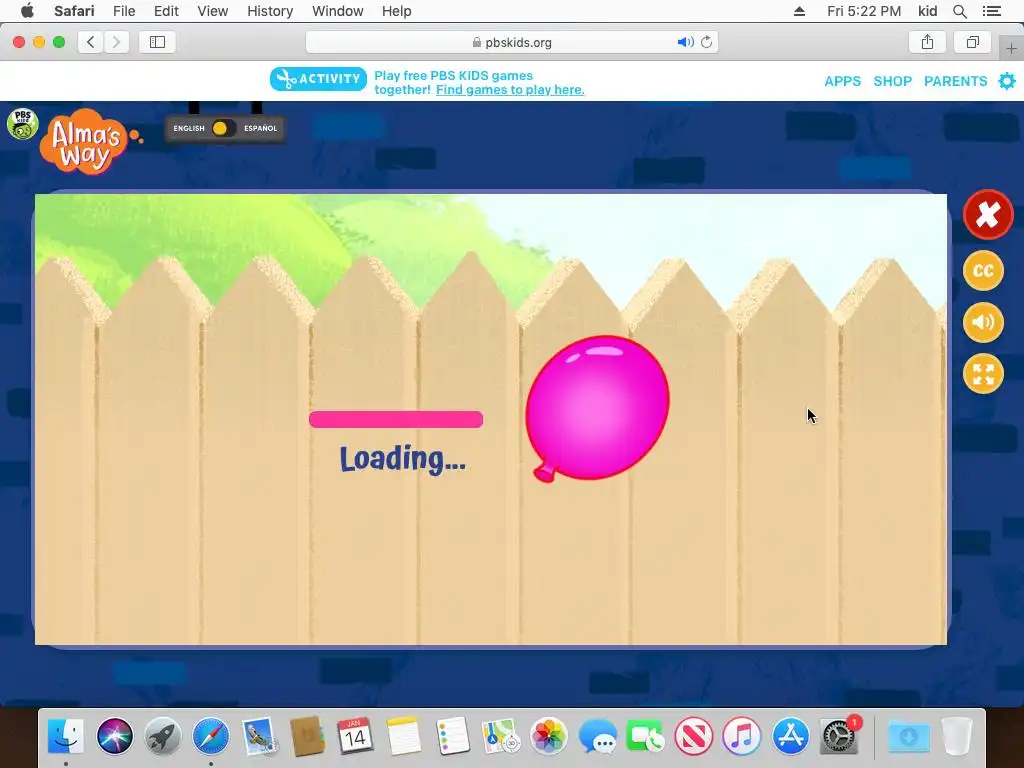Click the Safari compass in the Dock
1024x768 pixels.
coord(211,736)
